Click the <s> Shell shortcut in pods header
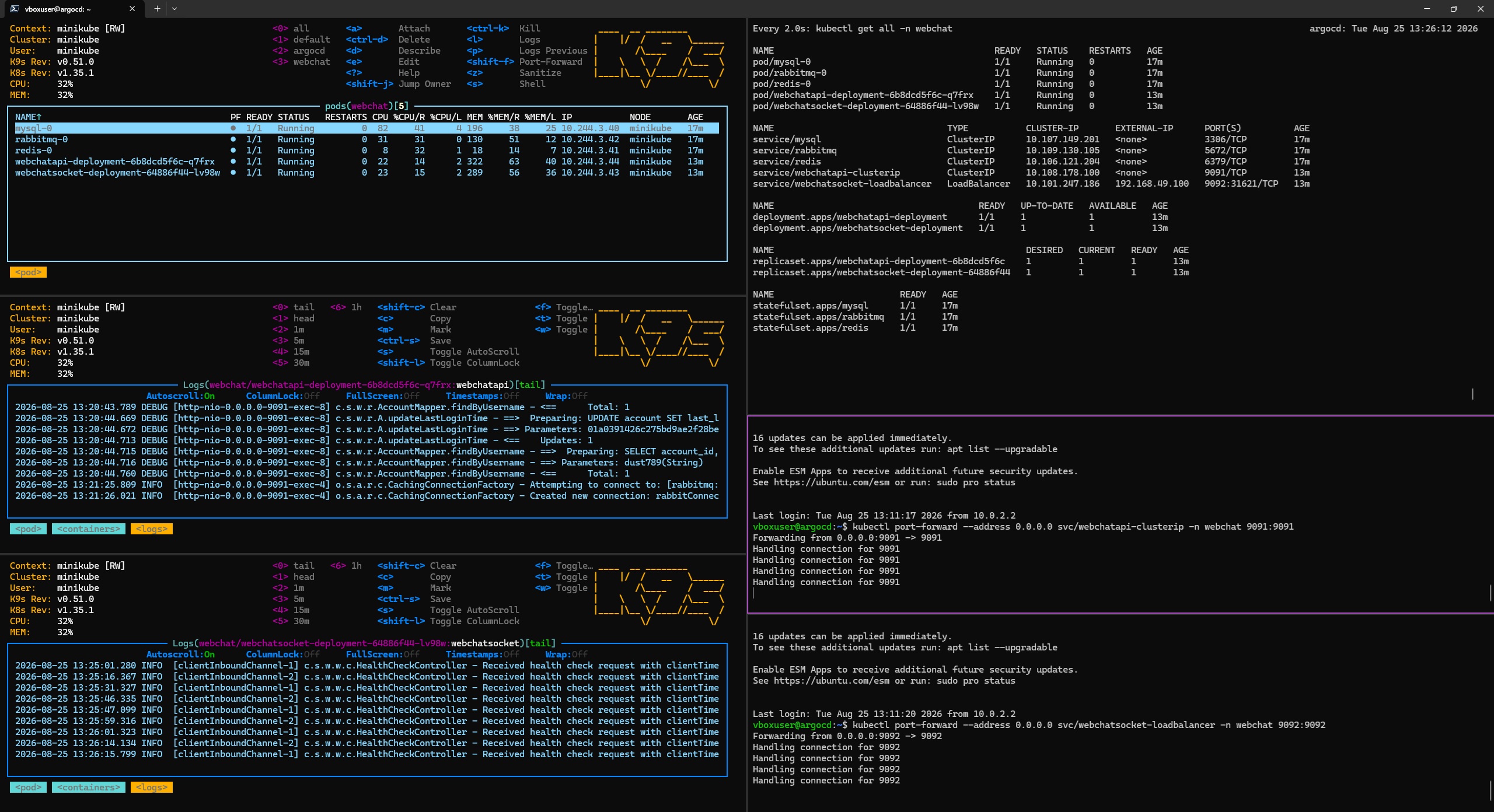Image resolution: width=1494 pixels, height=812 pixels. [x=506, y=84]
